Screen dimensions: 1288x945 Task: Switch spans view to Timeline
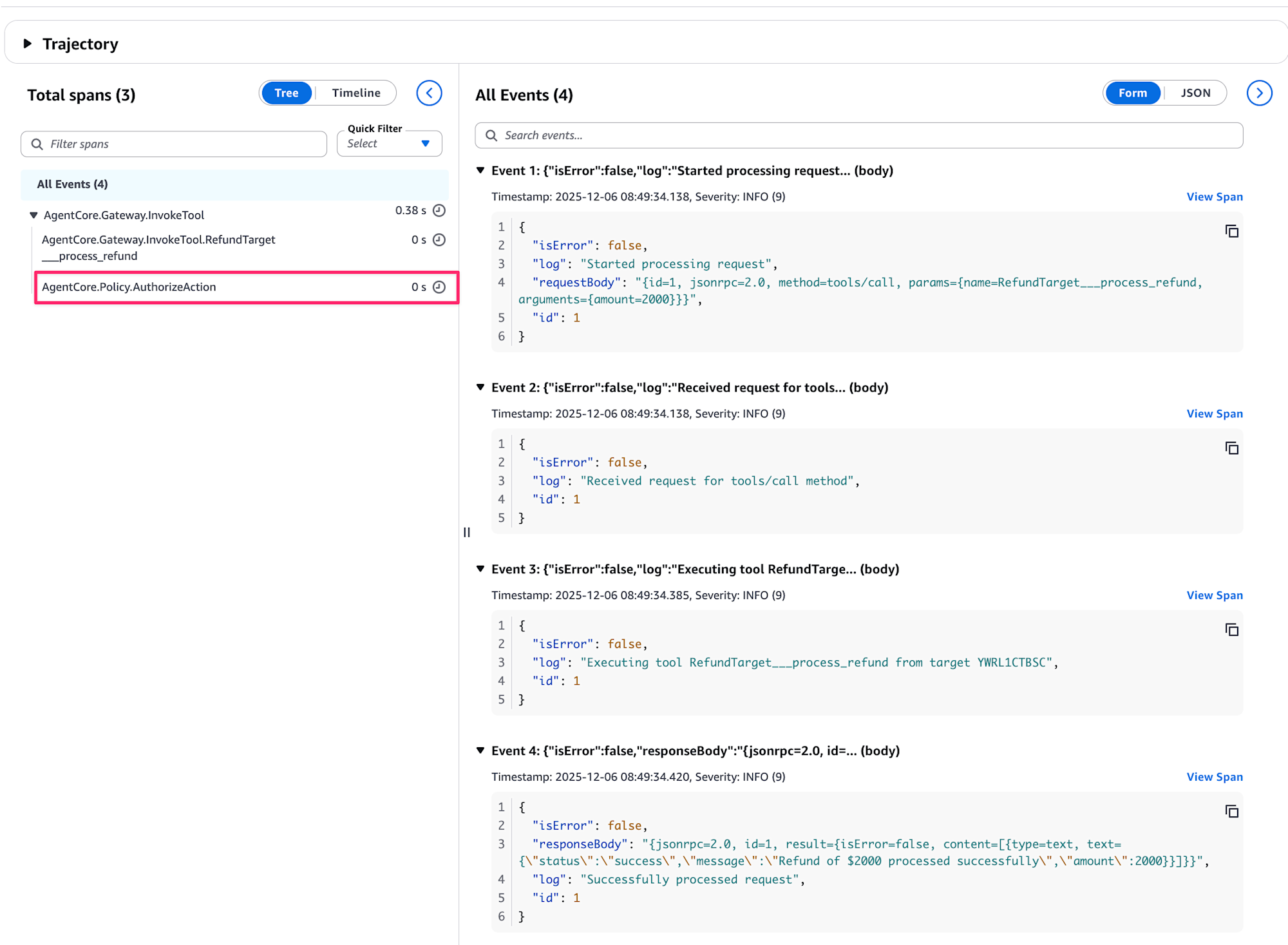tap(356, 93)
